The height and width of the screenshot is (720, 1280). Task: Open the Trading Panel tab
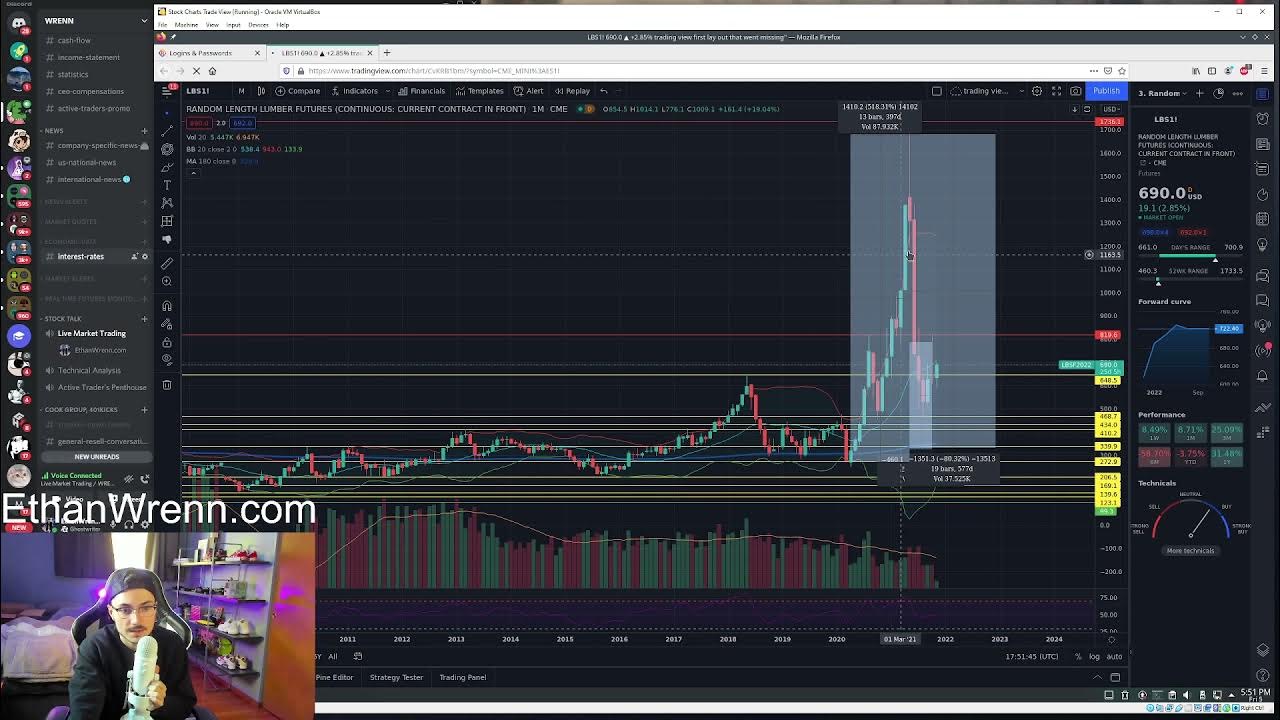(x=462, y=677)
